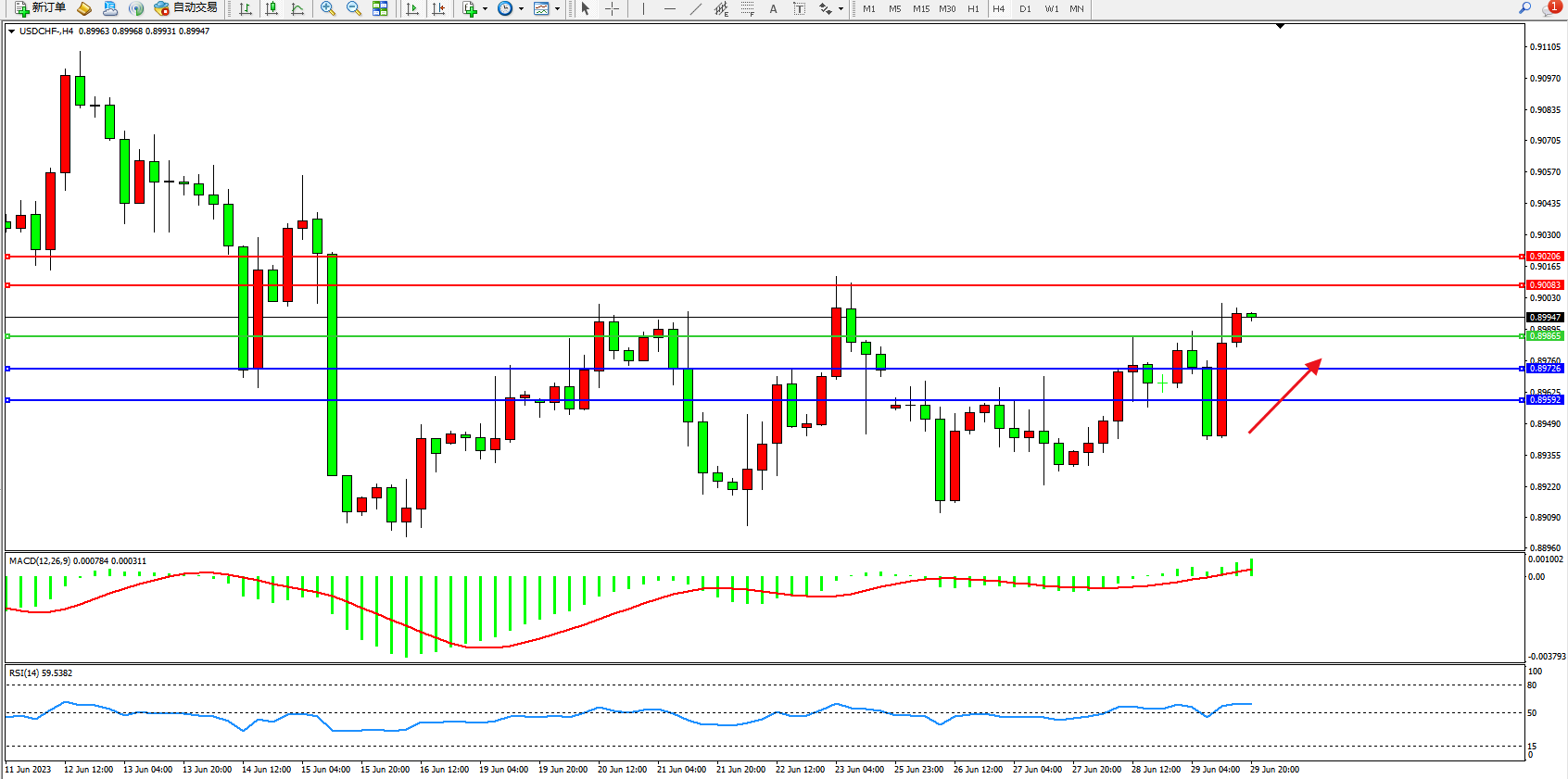Open the chart templates dropdown

[557, 9]
